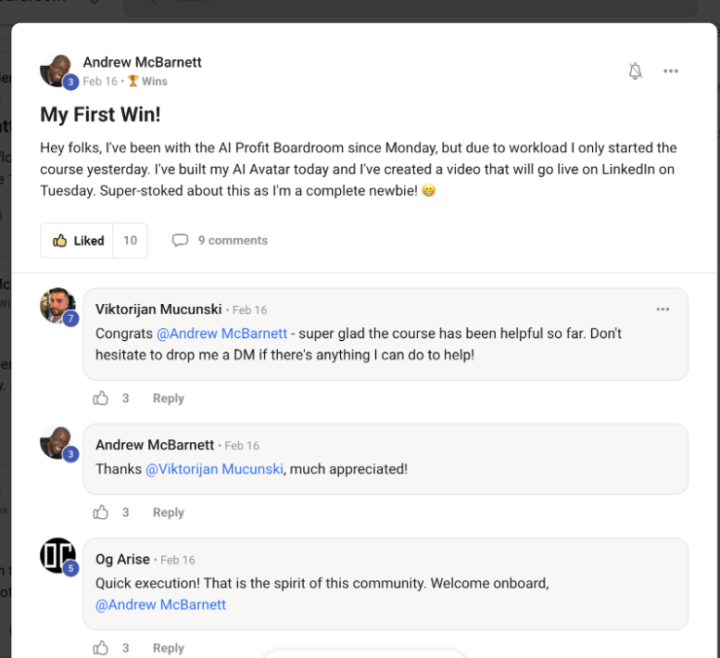Click the @Andrew McBarnett mention in Viktorijan's comment
The width and height of the screenshot is (720, 658).
(222, 333)
